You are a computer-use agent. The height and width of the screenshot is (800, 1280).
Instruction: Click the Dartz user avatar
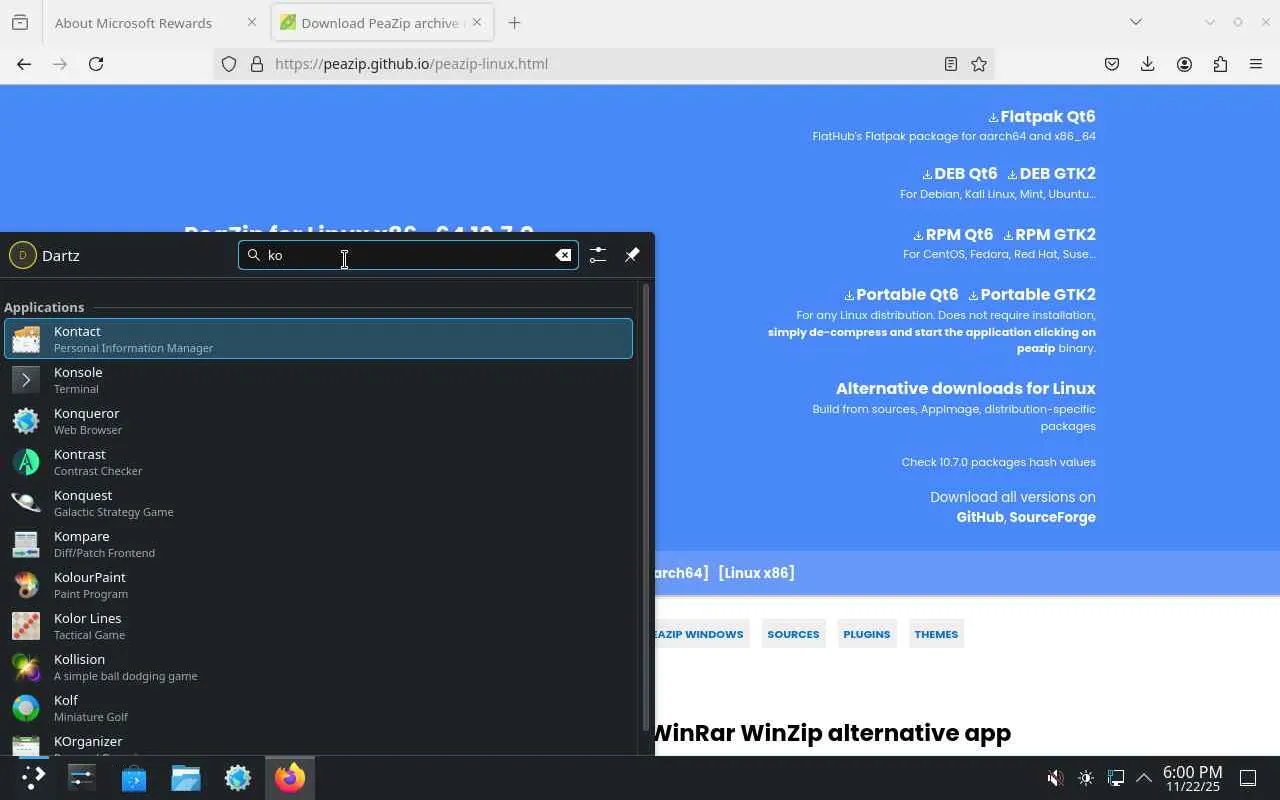pyautogui.click(x=22, y=255)
